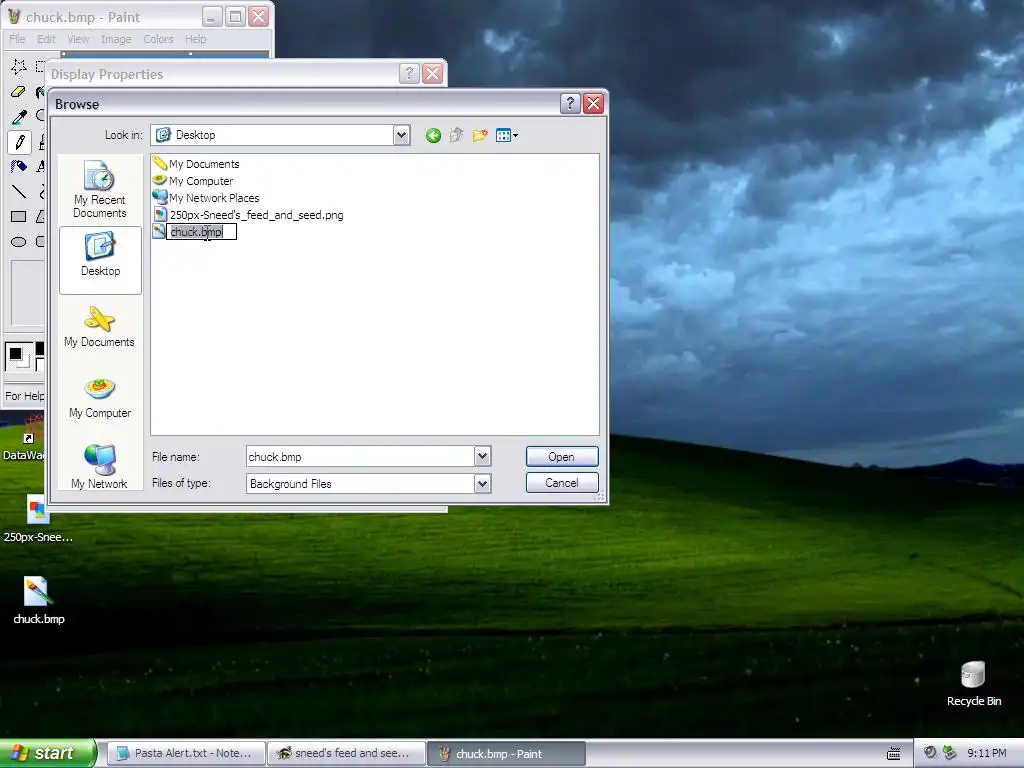The height and width of the screenshot is (768, 1024).
Task: Select the Line tool in Paint
Action: point(18,191)
